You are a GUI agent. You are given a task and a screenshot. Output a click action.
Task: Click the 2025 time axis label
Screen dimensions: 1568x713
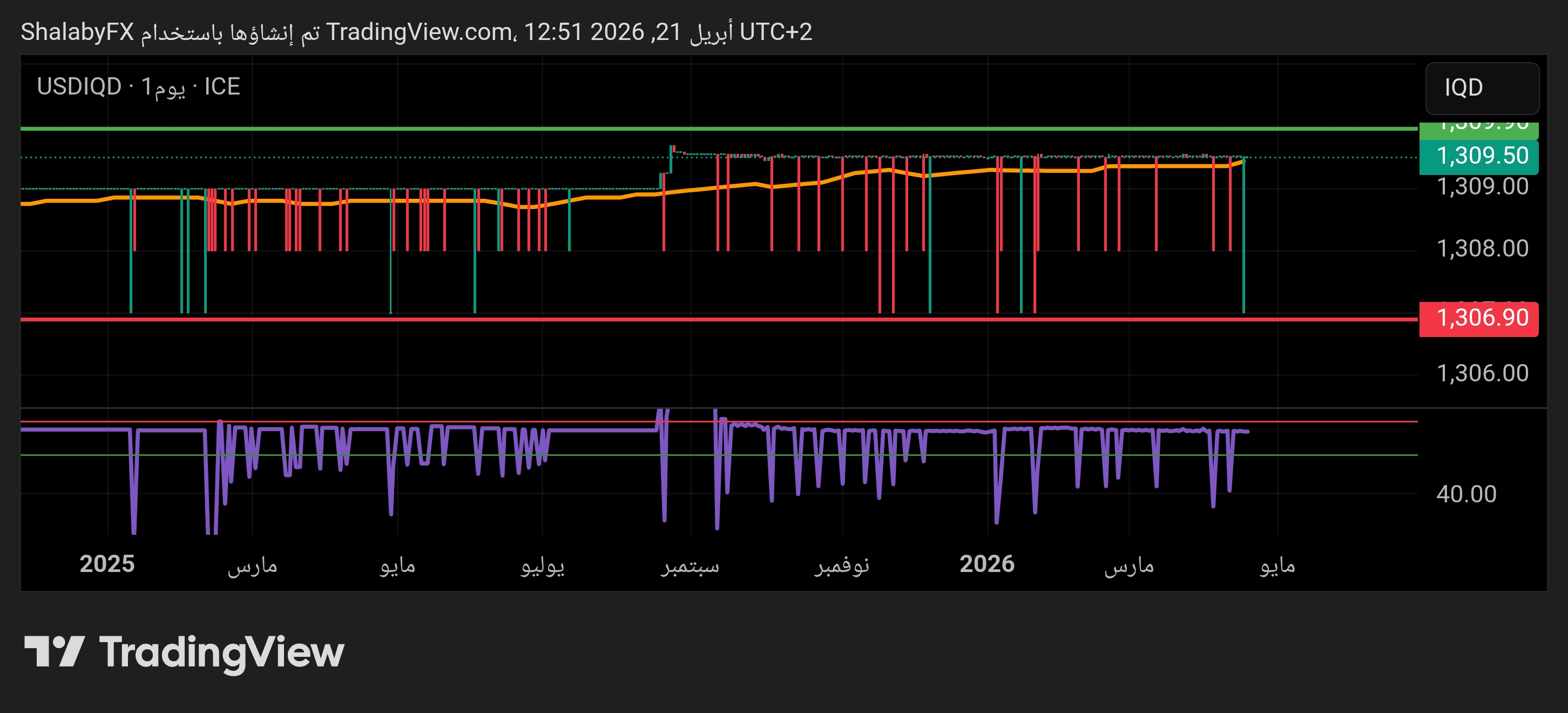coord(107,564)
